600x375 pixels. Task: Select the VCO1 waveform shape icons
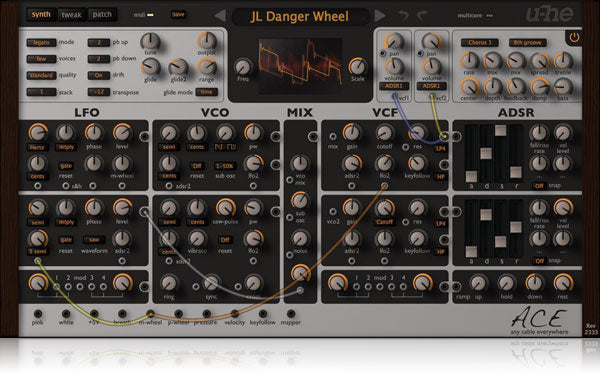point(225,147)
